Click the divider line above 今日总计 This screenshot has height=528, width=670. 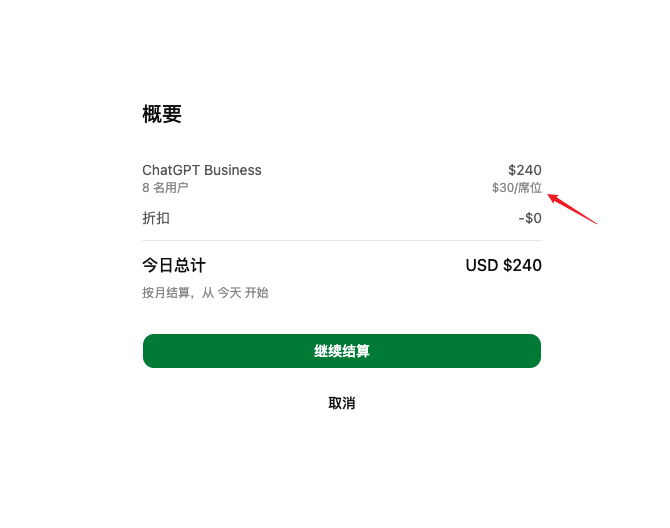[342, 241]
